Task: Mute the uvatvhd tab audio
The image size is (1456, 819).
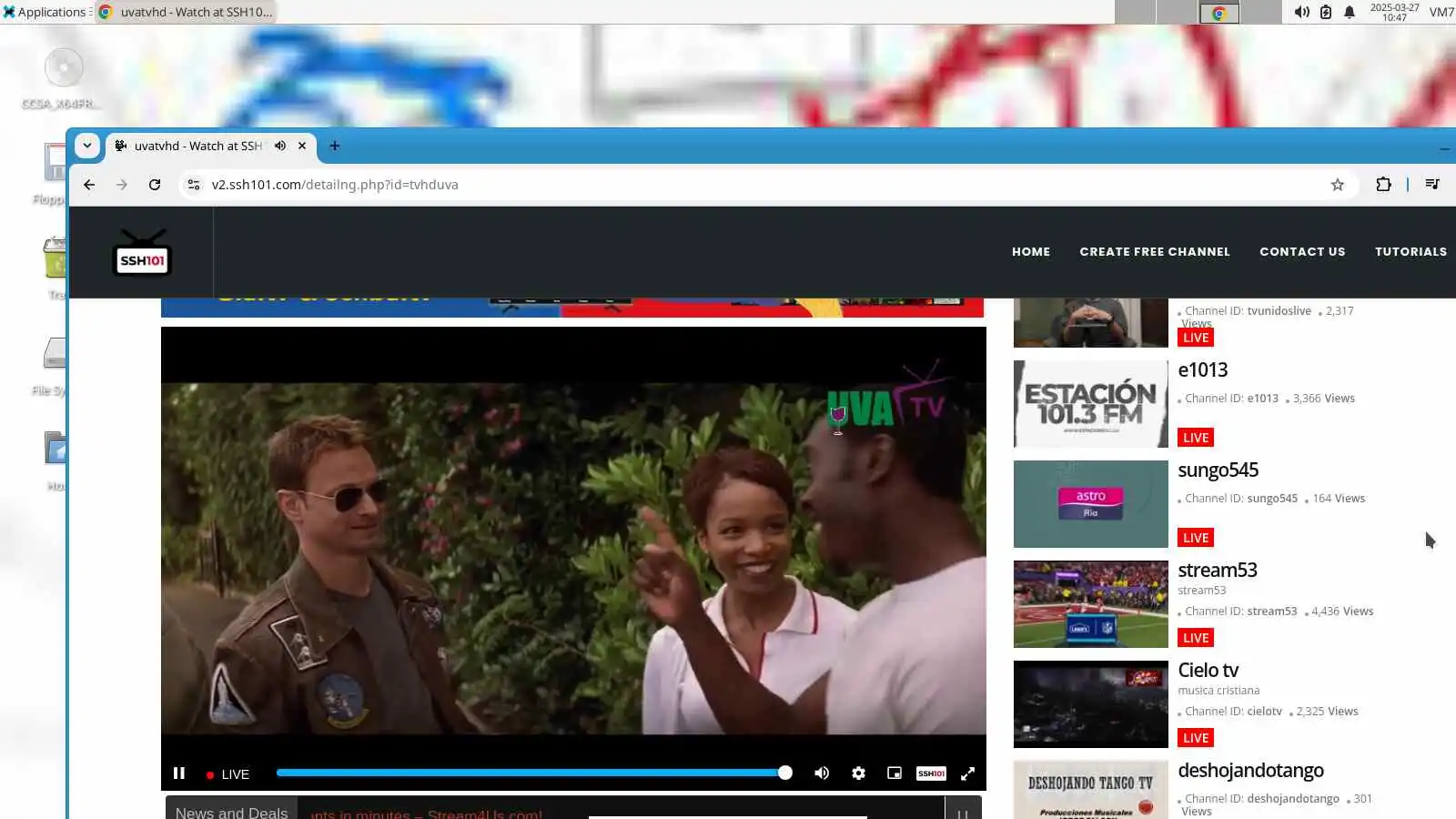Action: point(280,146)
